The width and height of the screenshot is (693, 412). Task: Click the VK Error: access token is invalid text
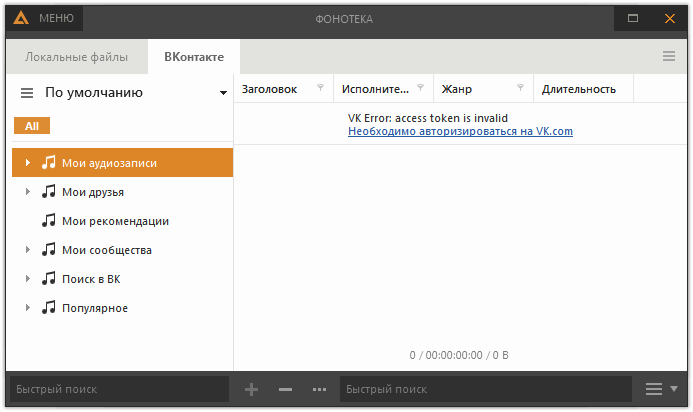point(427,118)
